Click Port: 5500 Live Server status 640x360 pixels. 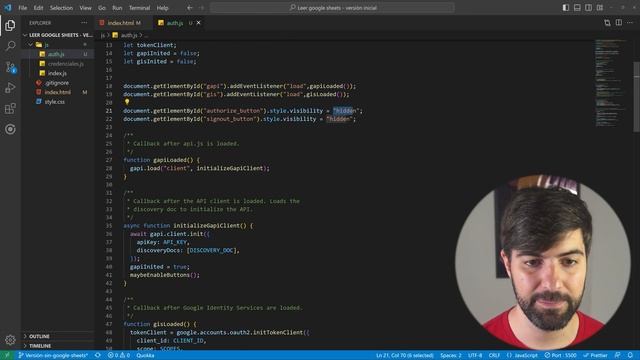pos(560,355)
